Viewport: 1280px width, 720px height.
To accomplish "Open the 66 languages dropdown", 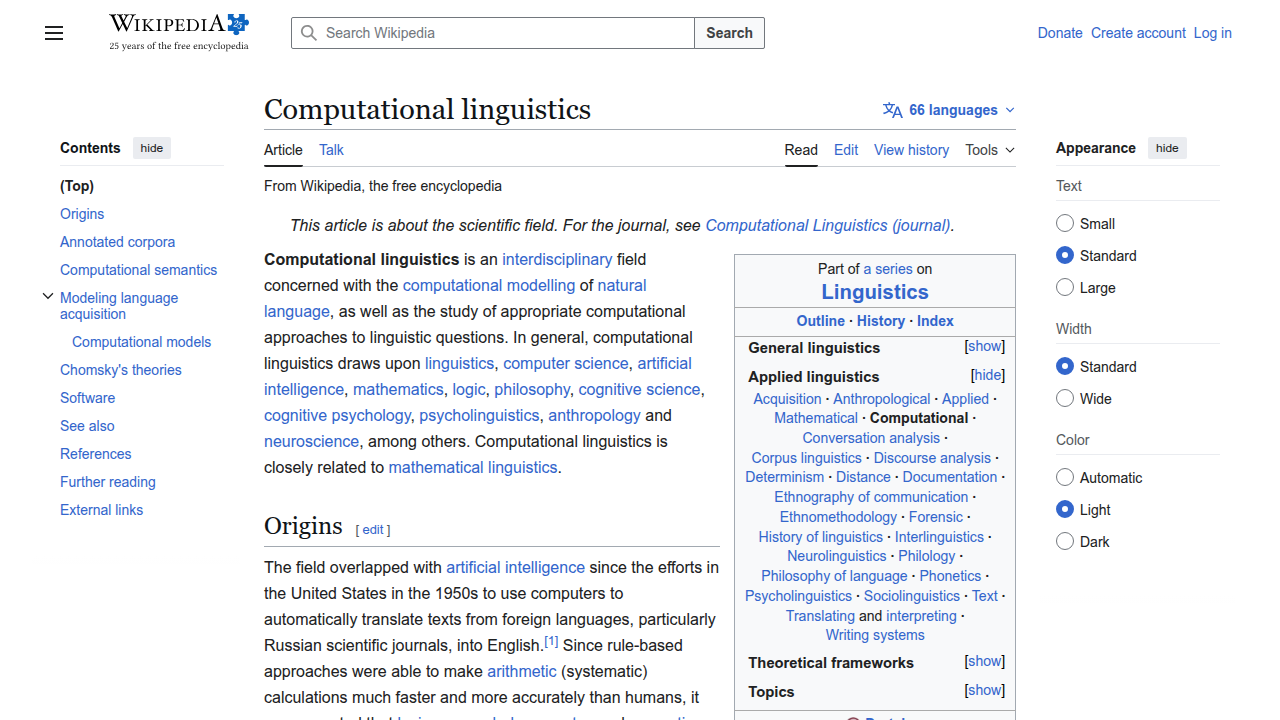I will (949, 110).
